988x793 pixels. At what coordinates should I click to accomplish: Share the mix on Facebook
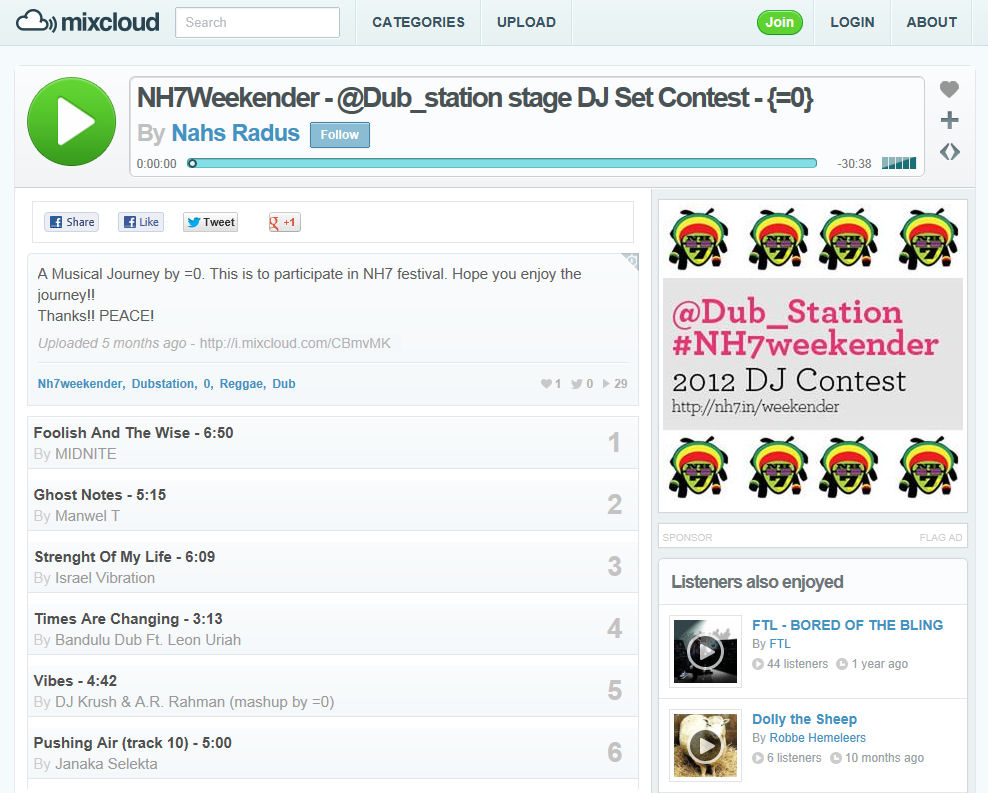(x=71, y=222)
